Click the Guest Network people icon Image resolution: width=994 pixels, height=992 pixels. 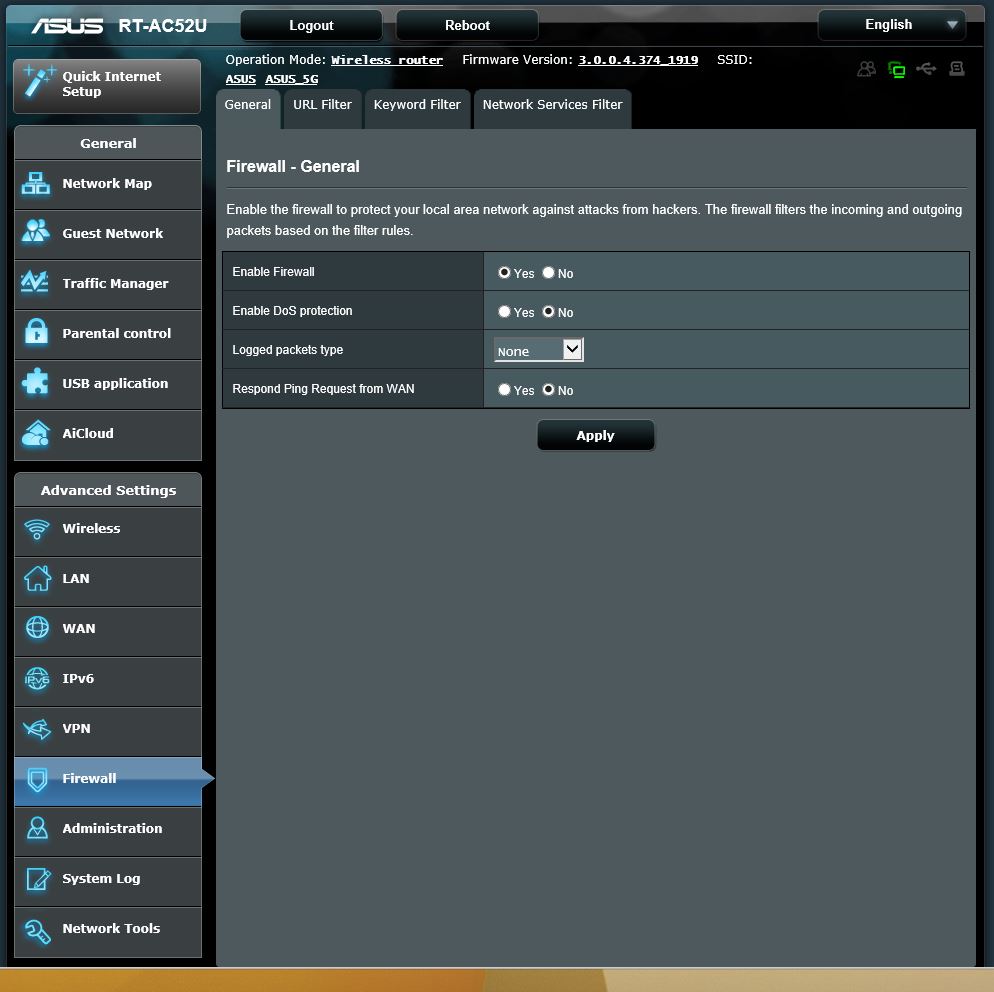click(x=36, y=231)
